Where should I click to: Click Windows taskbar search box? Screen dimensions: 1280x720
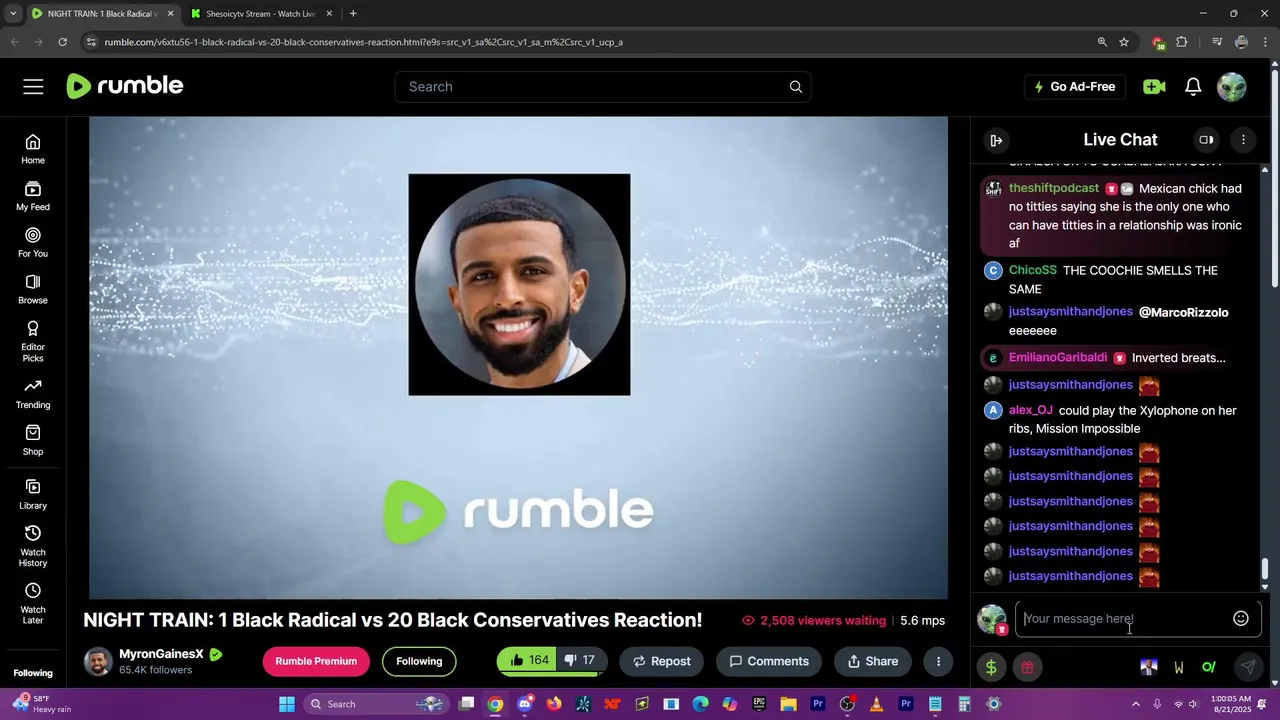[375, 704]
